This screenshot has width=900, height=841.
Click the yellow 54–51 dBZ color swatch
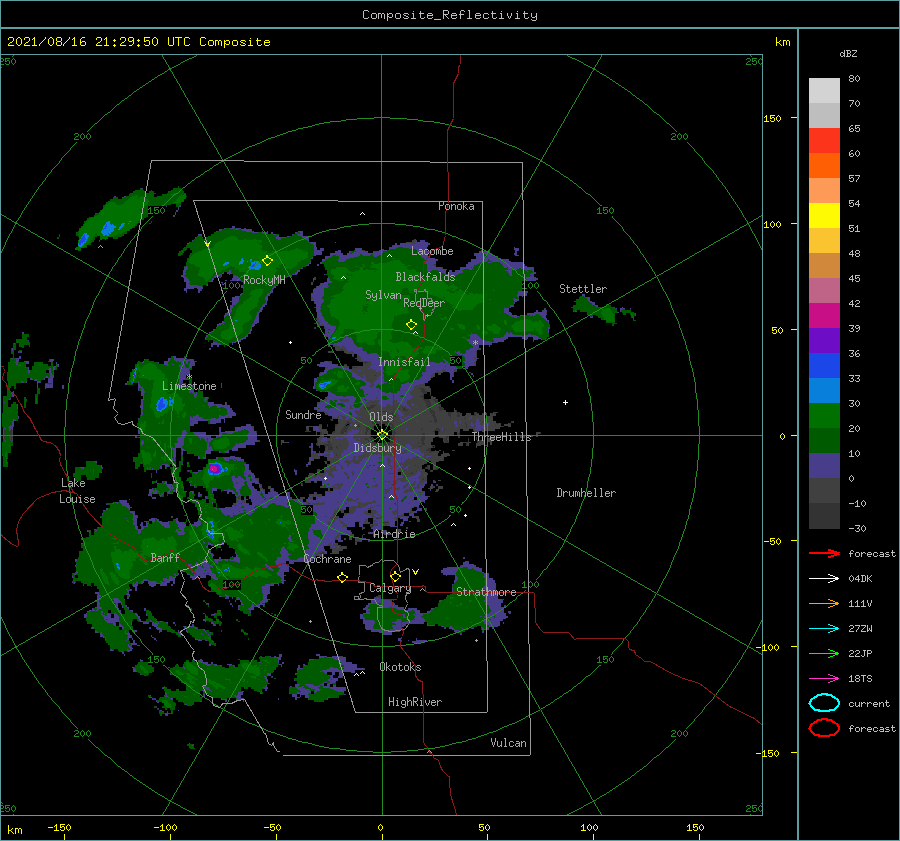point(824,216)
